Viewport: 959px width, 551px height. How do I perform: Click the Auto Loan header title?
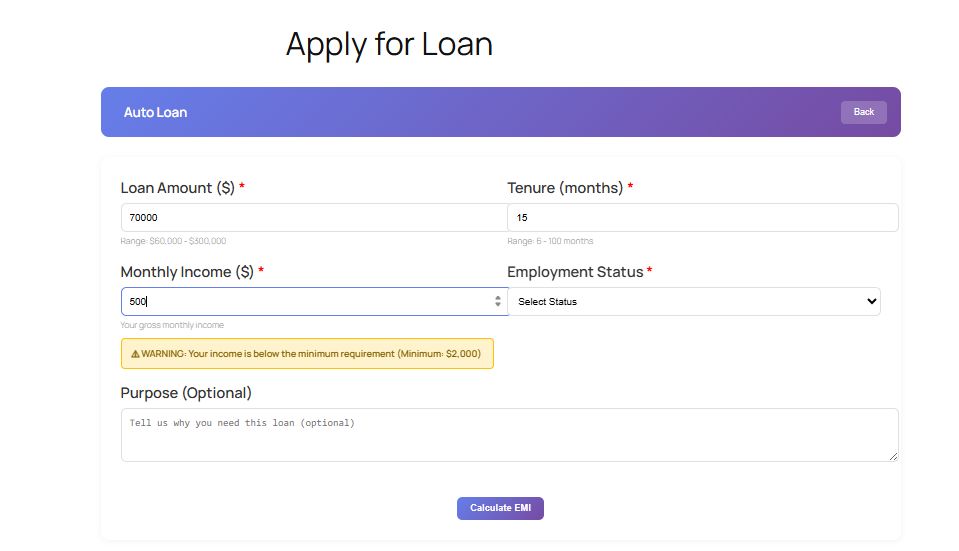[155, 112]
